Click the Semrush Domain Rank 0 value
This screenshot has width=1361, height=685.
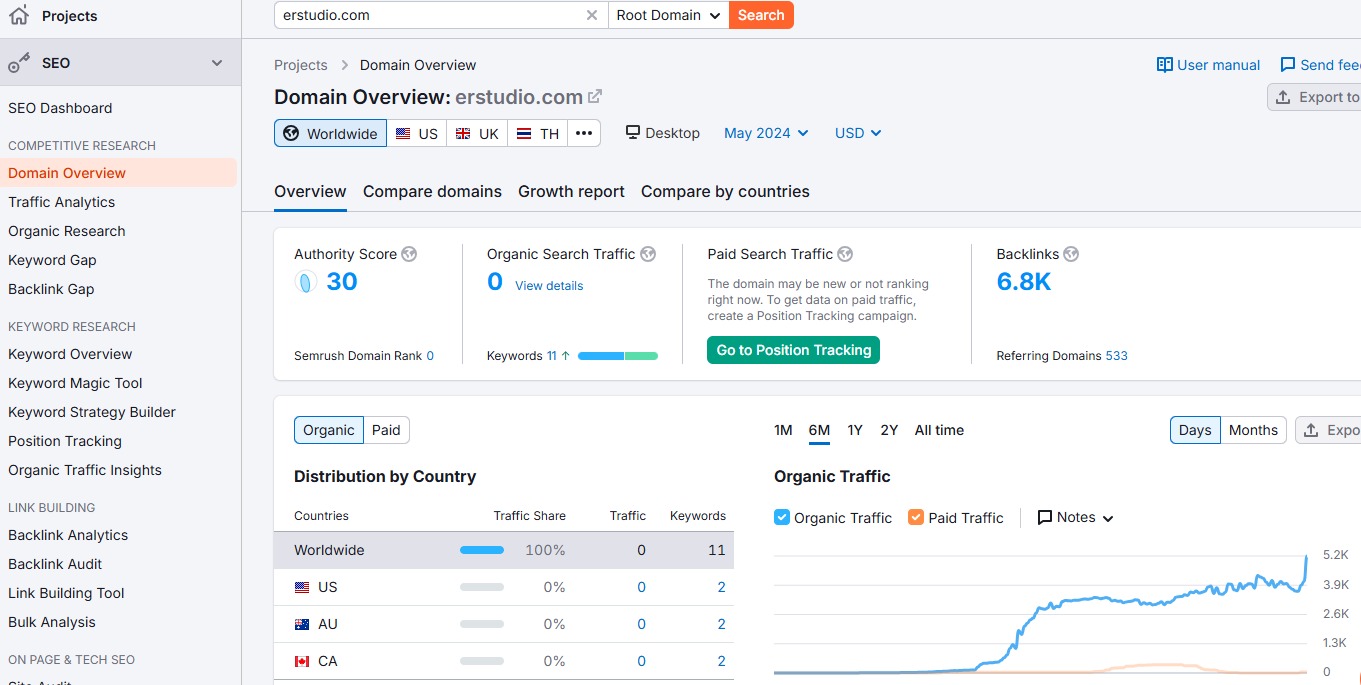coord(430,356)
